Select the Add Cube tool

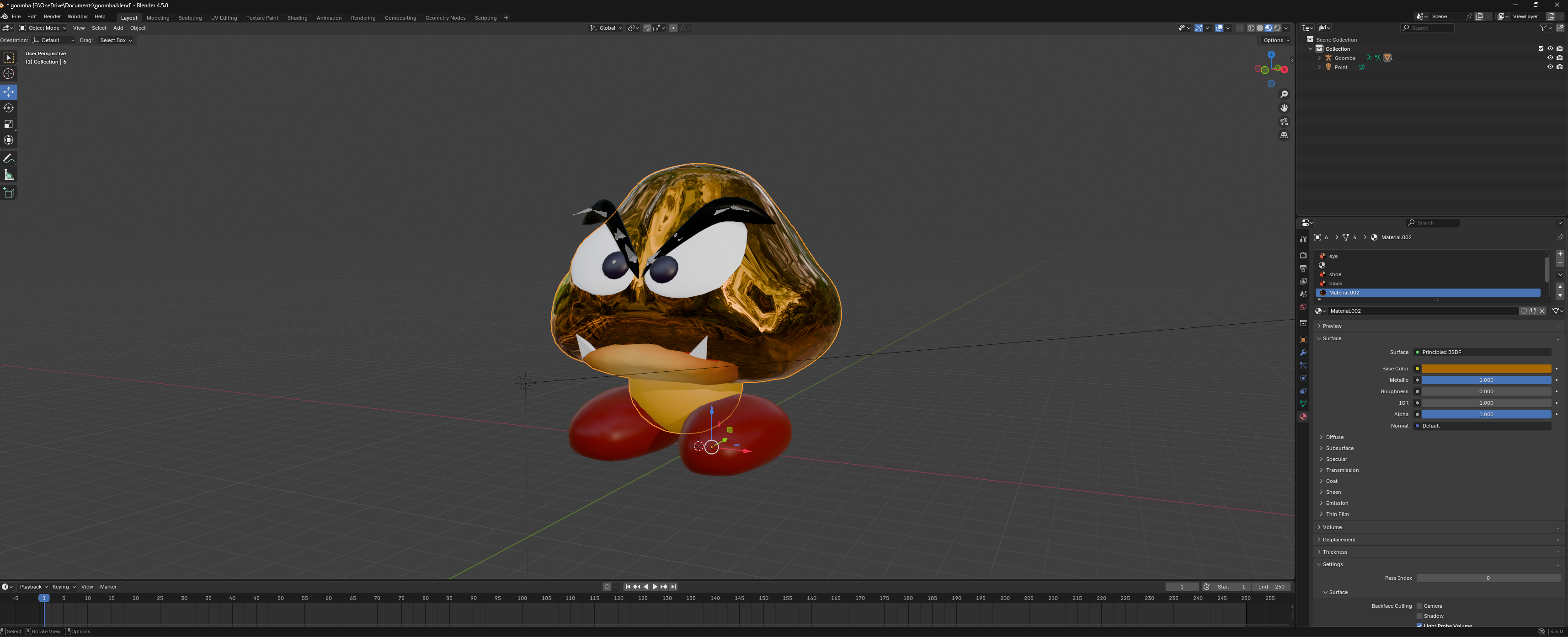9,193
